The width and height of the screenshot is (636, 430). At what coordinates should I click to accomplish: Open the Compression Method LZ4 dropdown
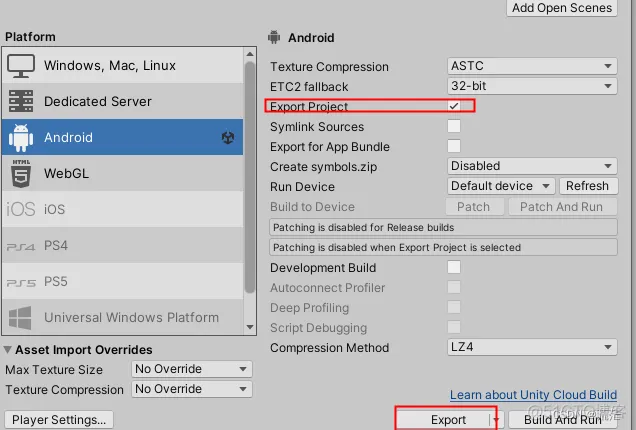click(x=532, y=347)
